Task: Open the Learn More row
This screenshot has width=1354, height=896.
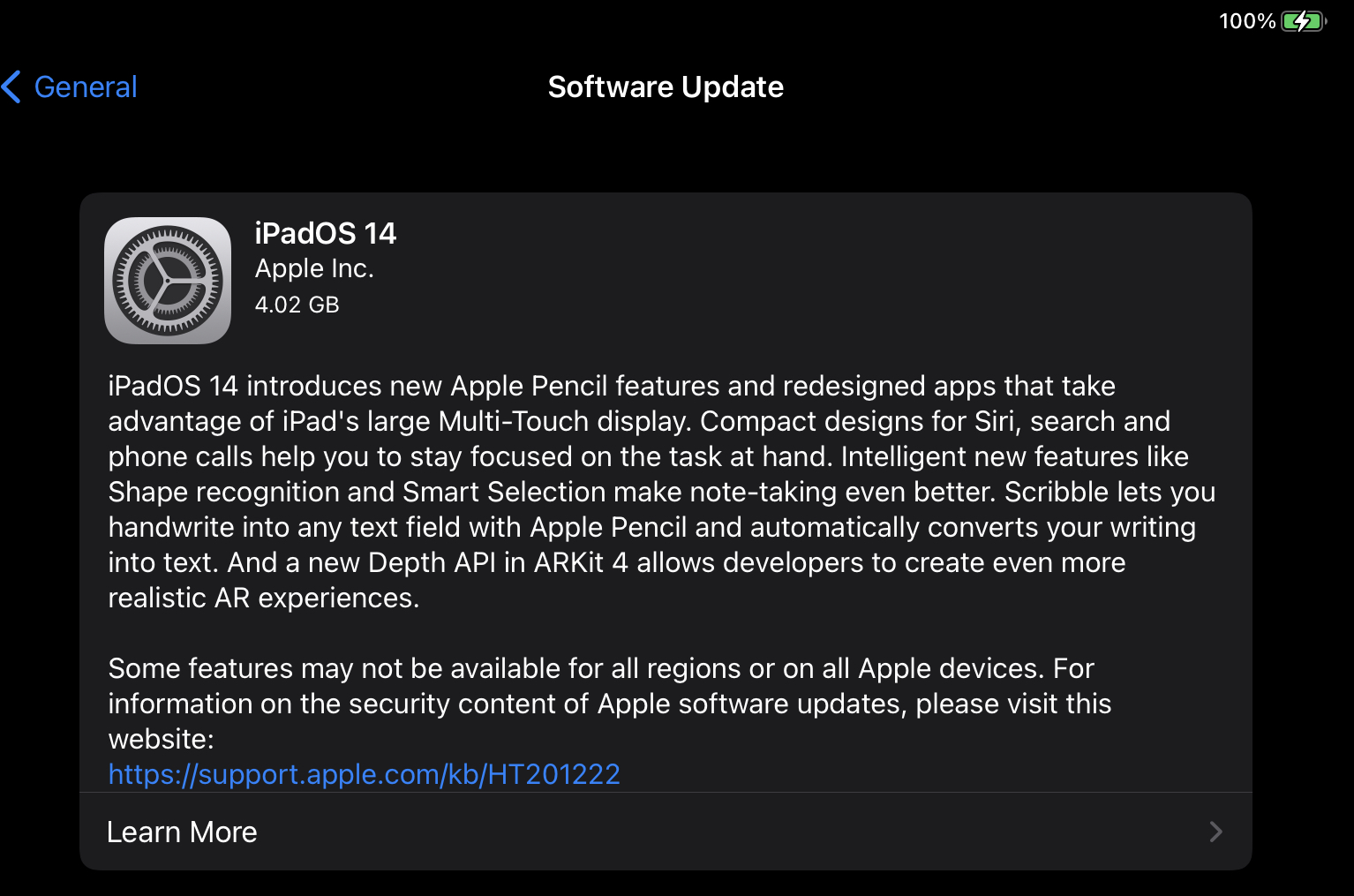Action: 666,832
